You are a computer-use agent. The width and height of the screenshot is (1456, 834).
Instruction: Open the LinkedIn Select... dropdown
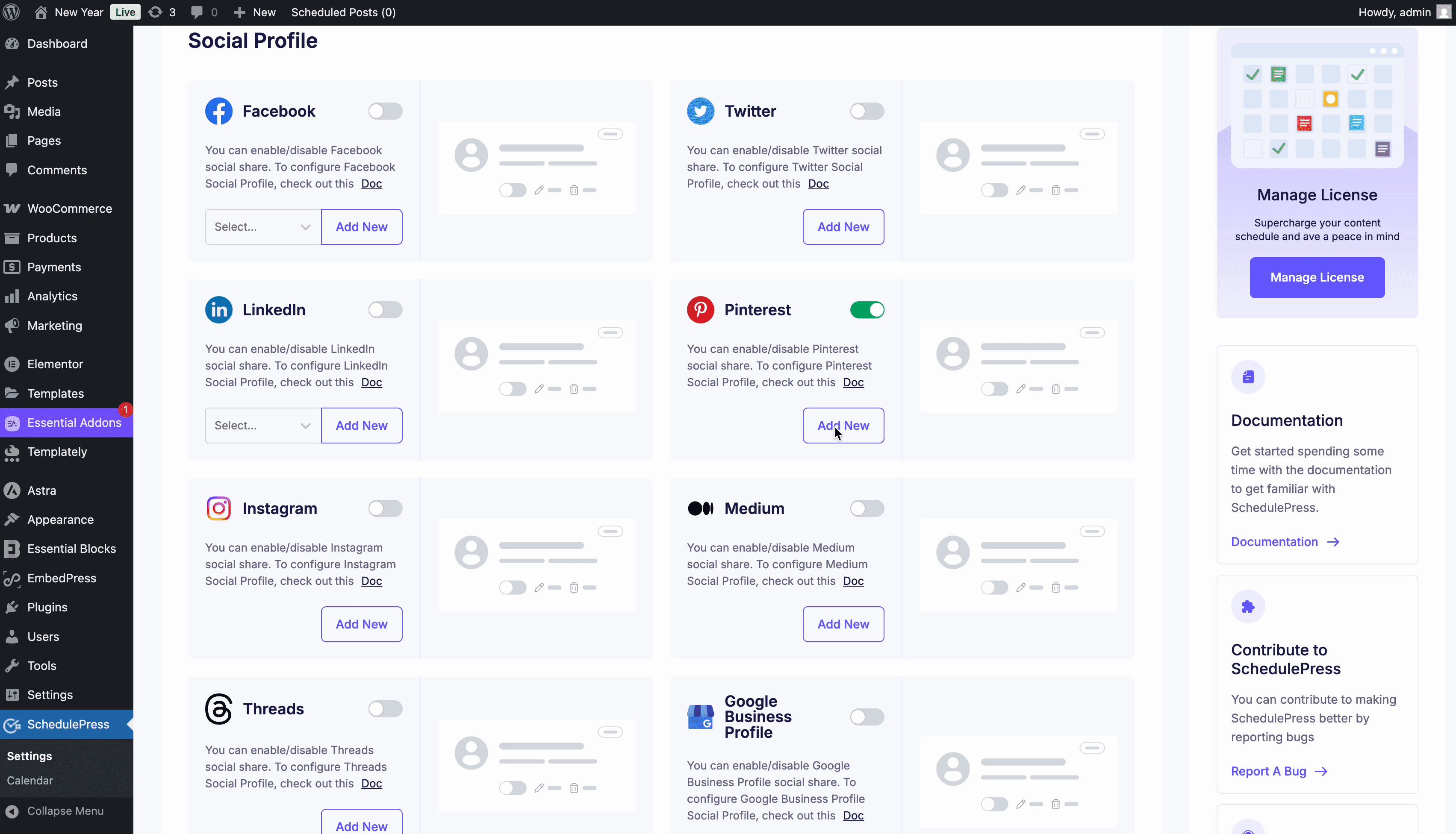(x=263, y=426)
